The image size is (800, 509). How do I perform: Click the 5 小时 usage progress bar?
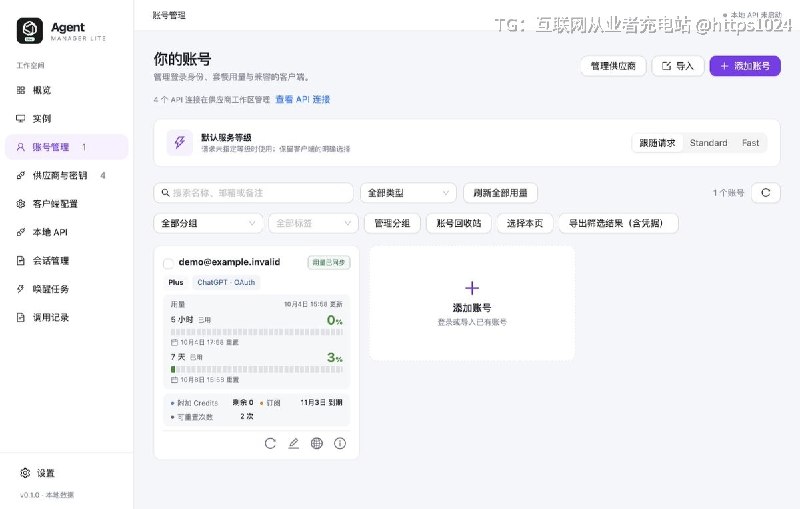tap(257, 332)
